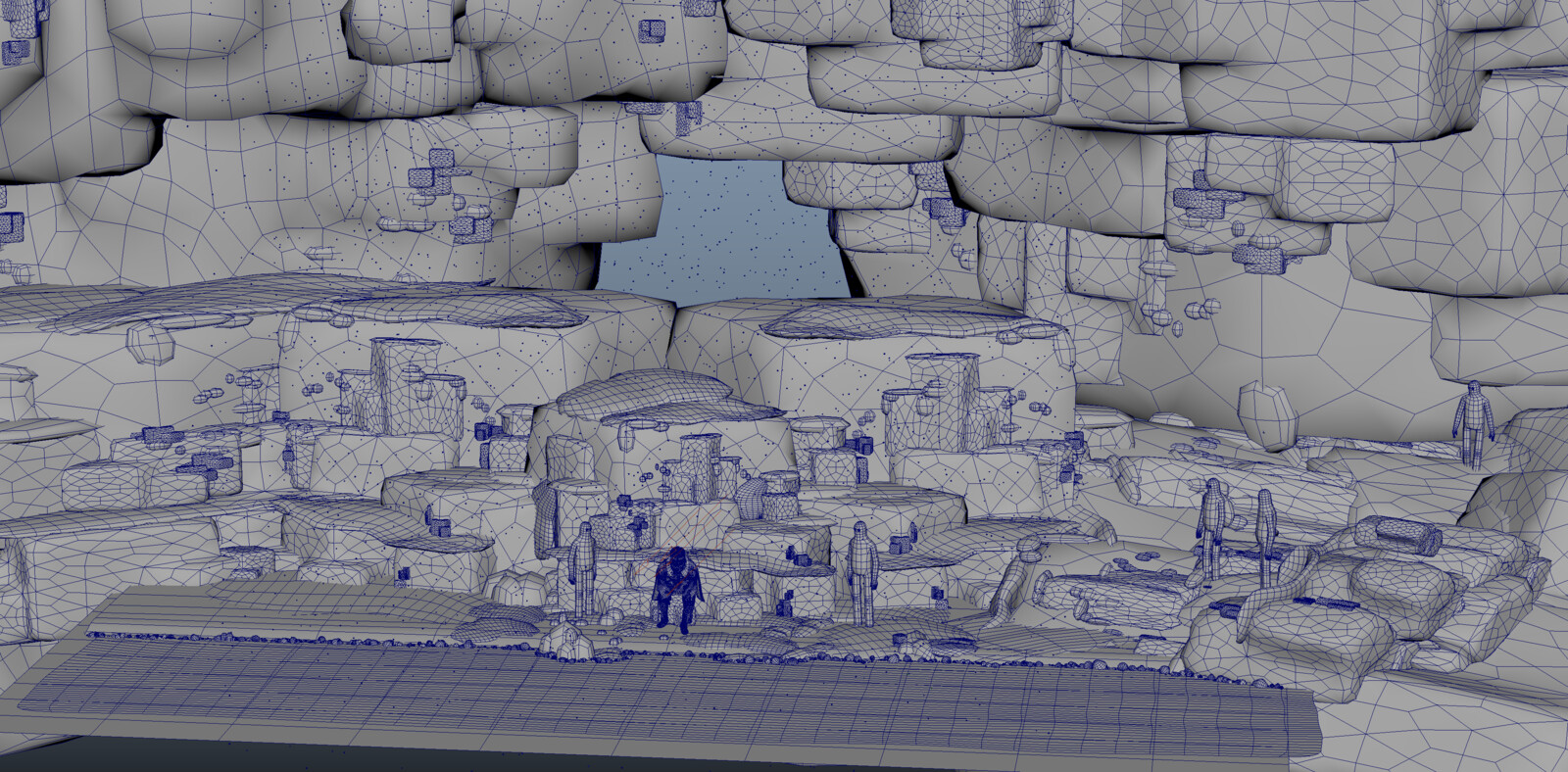Select the lone humanoid figure on the upper right ledge

pyautogui.click(x=1472, y=423)
